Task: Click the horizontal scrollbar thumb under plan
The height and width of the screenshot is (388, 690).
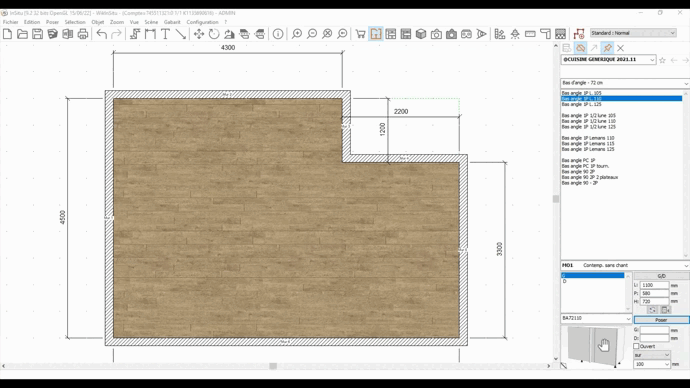Action: pos(273,366)
